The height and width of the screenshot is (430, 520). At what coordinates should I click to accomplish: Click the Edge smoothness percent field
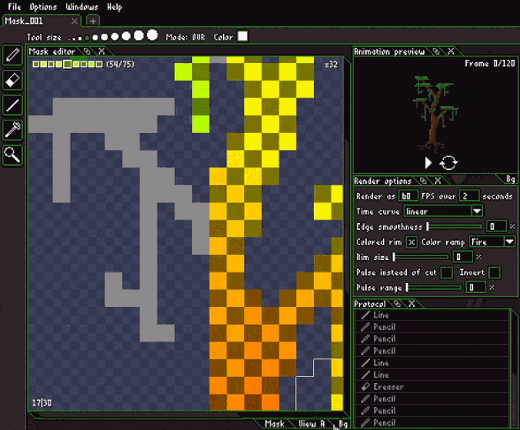pyautogui.click(x=497, y=227)
